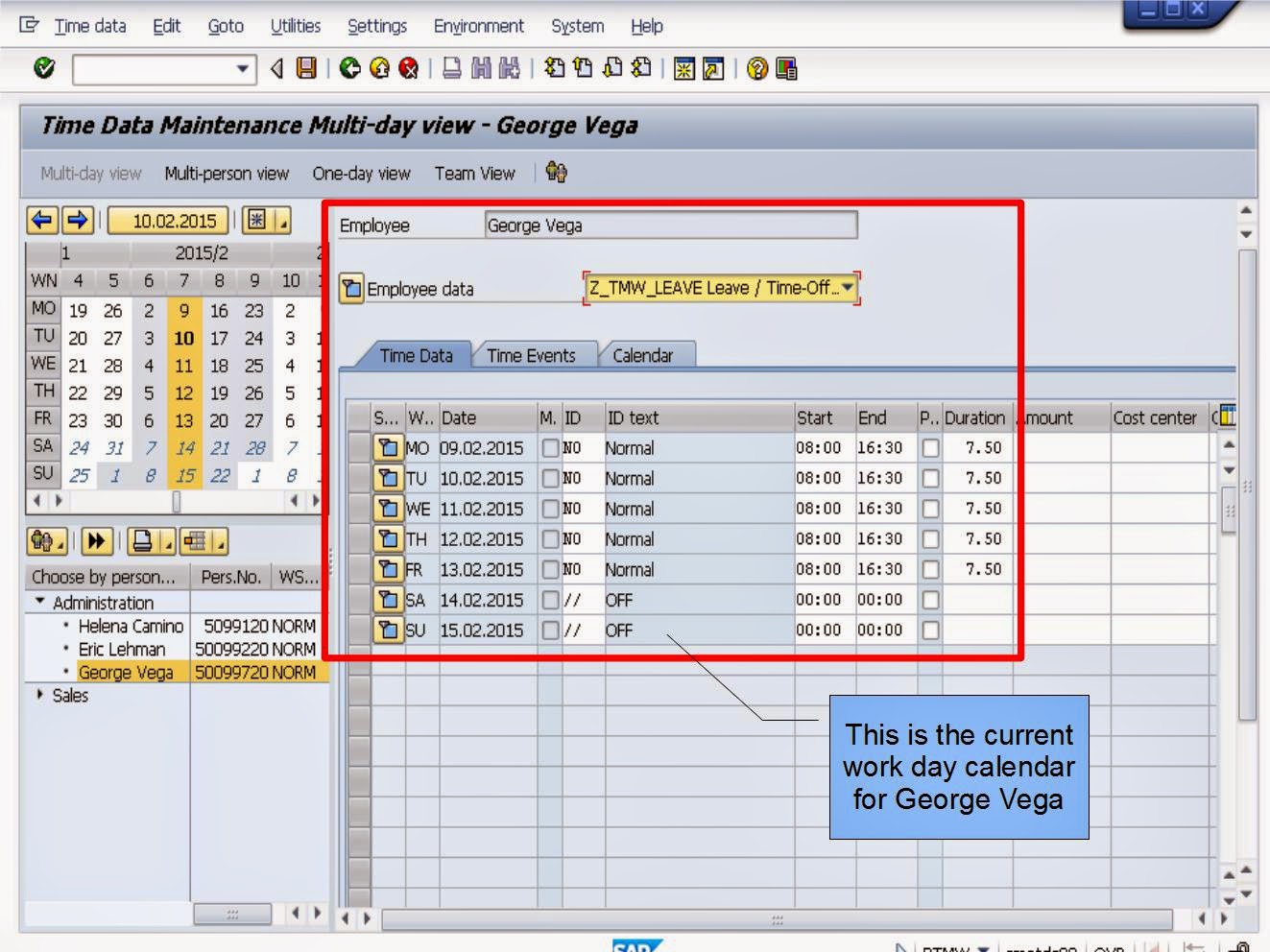Open the Z_TMW_LEAVE Leave/Time-Off dropdown

[x=849, y=287]
